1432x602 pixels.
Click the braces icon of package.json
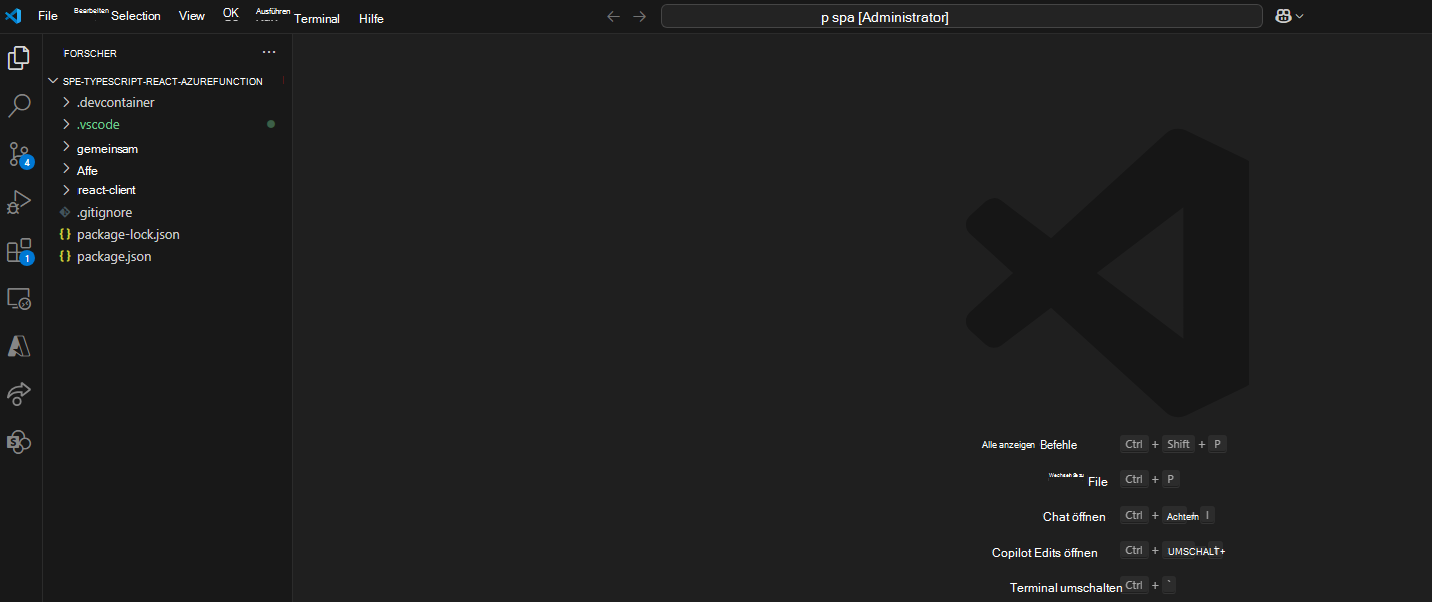(65, 256)
